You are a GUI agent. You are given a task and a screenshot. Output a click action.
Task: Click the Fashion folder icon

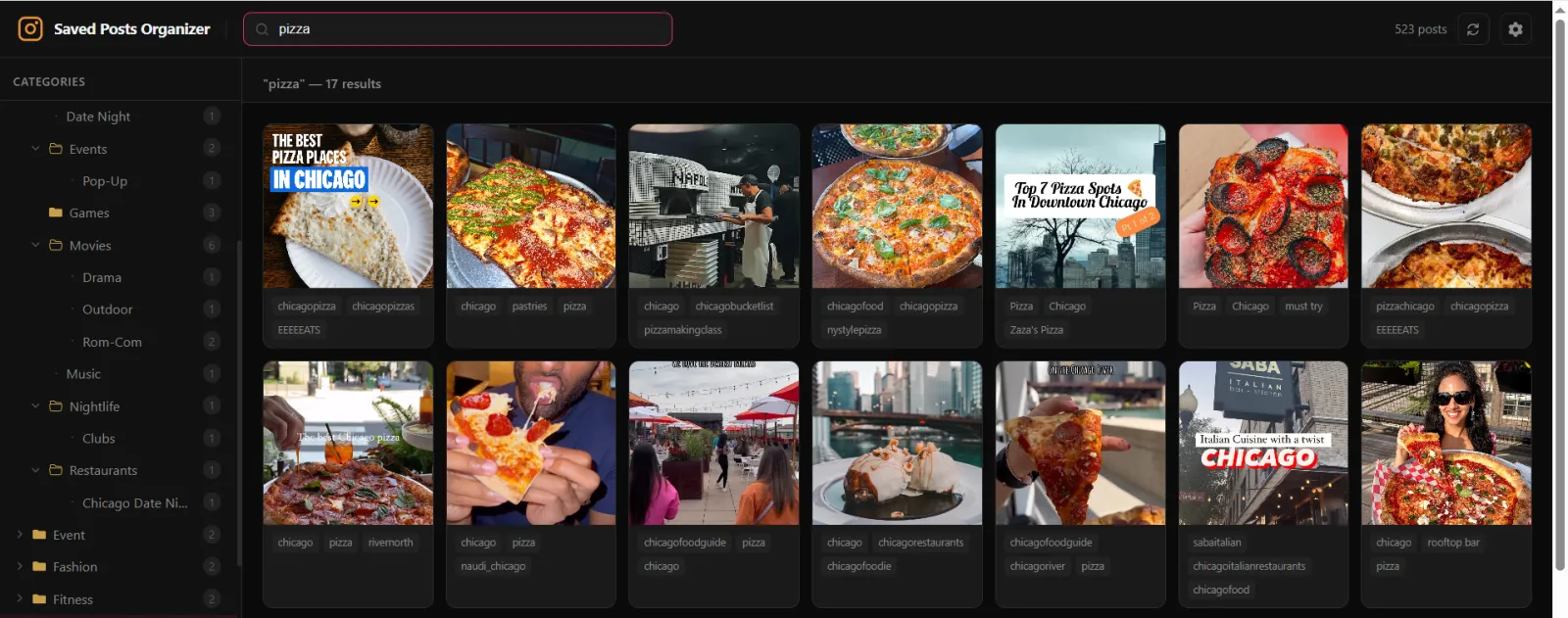click(39, 567)
